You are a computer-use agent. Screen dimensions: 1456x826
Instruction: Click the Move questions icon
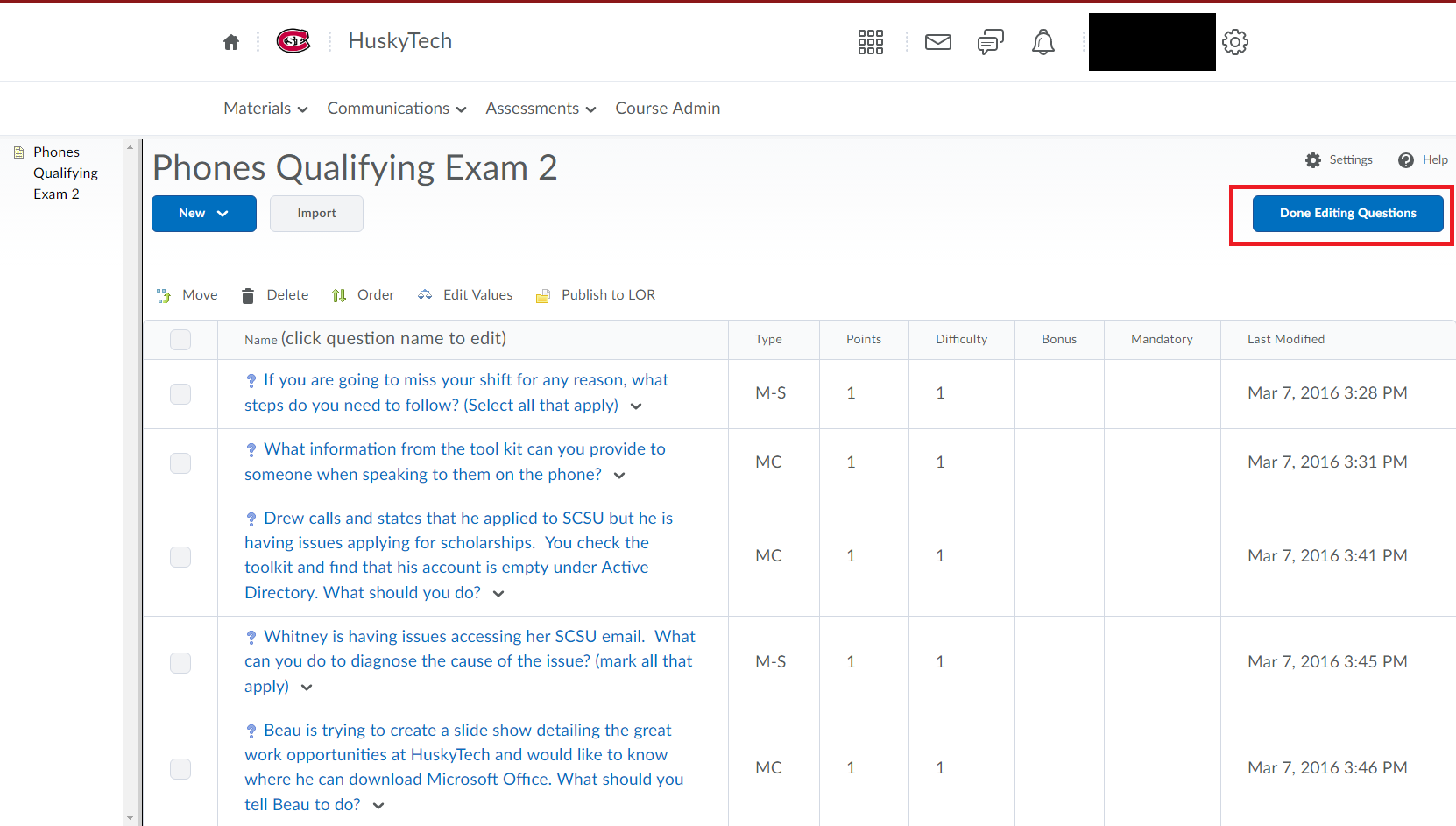click(163, 294)
